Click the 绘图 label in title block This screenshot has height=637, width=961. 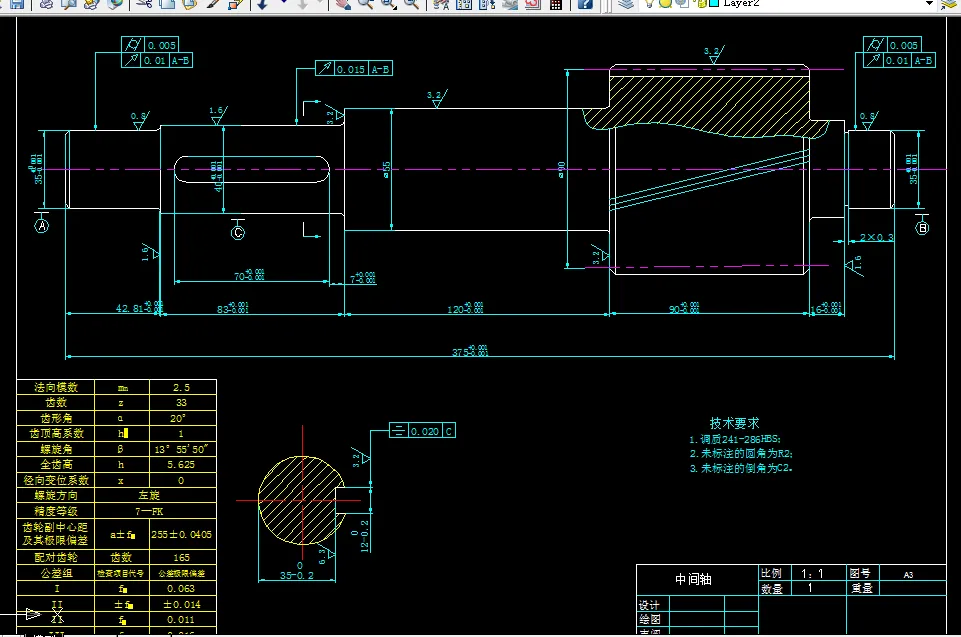pos(650,619)
